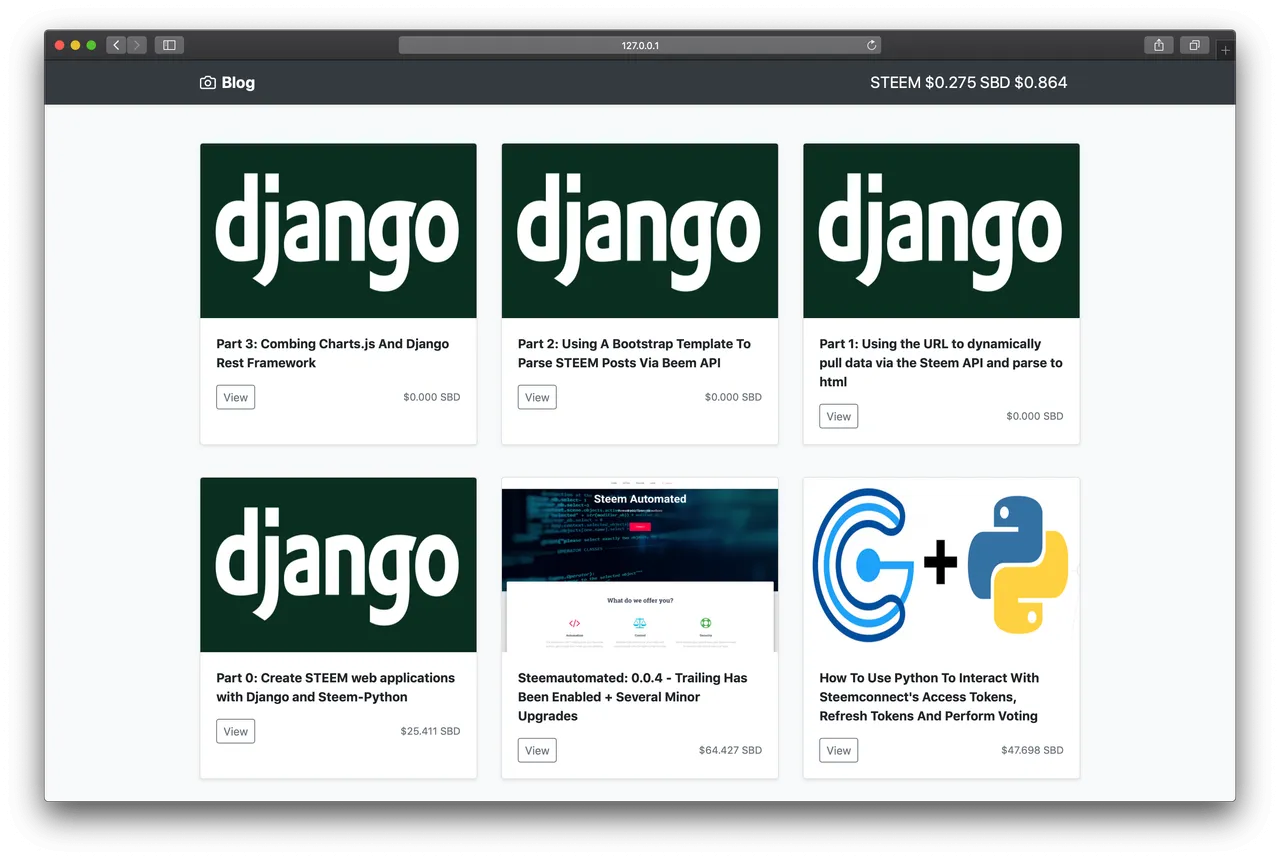The width and height of the screenshot is (1280, 860).
Task: Click the Part 3 django thumbnail
Action: pyautogui.click(x=338, y=231)
